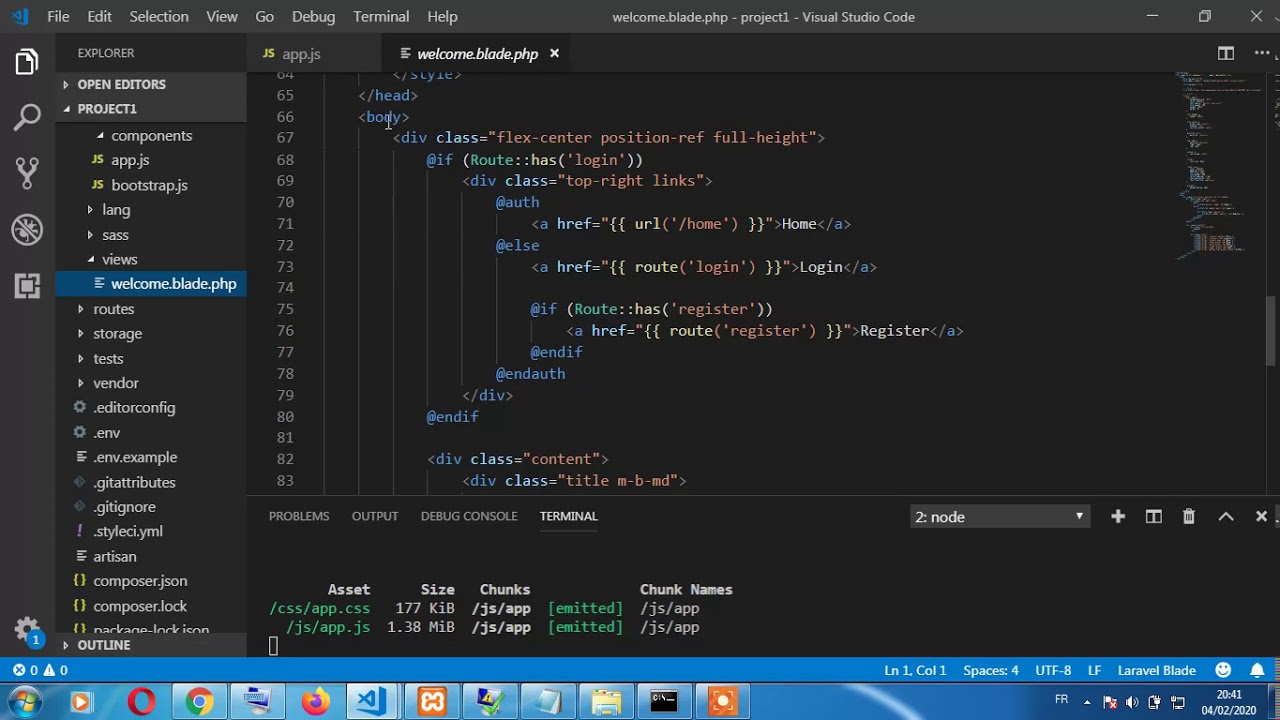Expand the routes folder
1280x720 pixels.
click(113, 309)
